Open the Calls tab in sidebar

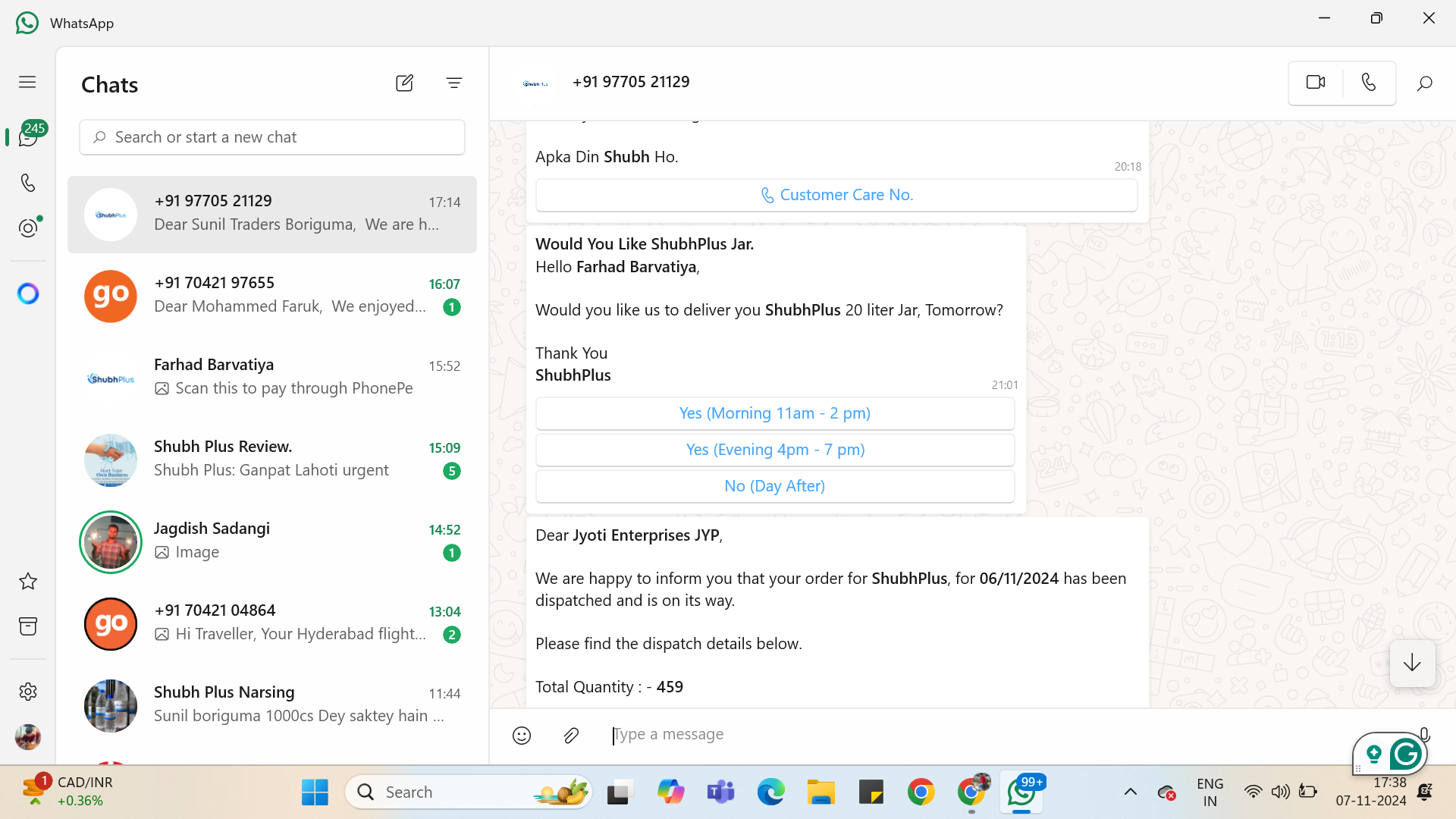coord(28,183)
